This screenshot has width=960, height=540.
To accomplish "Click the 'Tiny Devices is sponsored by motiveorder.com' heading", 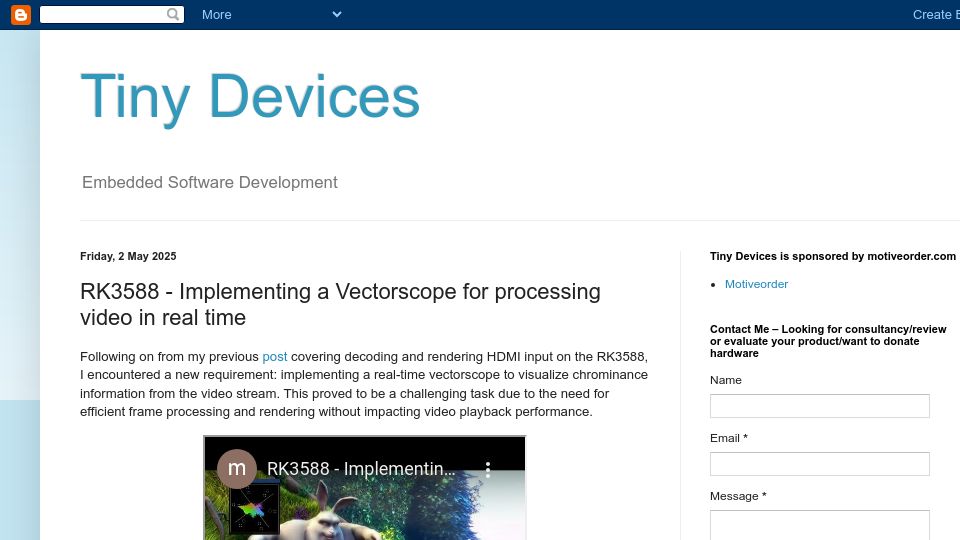I will pyautogui.click(x=833, y=257).
